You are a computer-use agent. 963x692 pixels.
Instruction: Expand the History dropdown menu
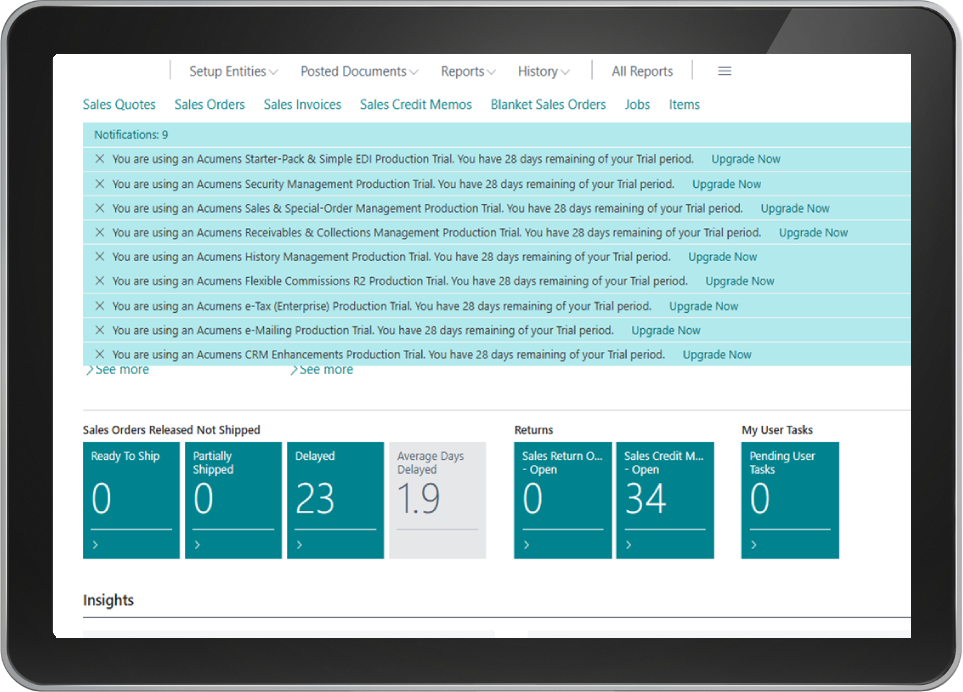(544, 71)
